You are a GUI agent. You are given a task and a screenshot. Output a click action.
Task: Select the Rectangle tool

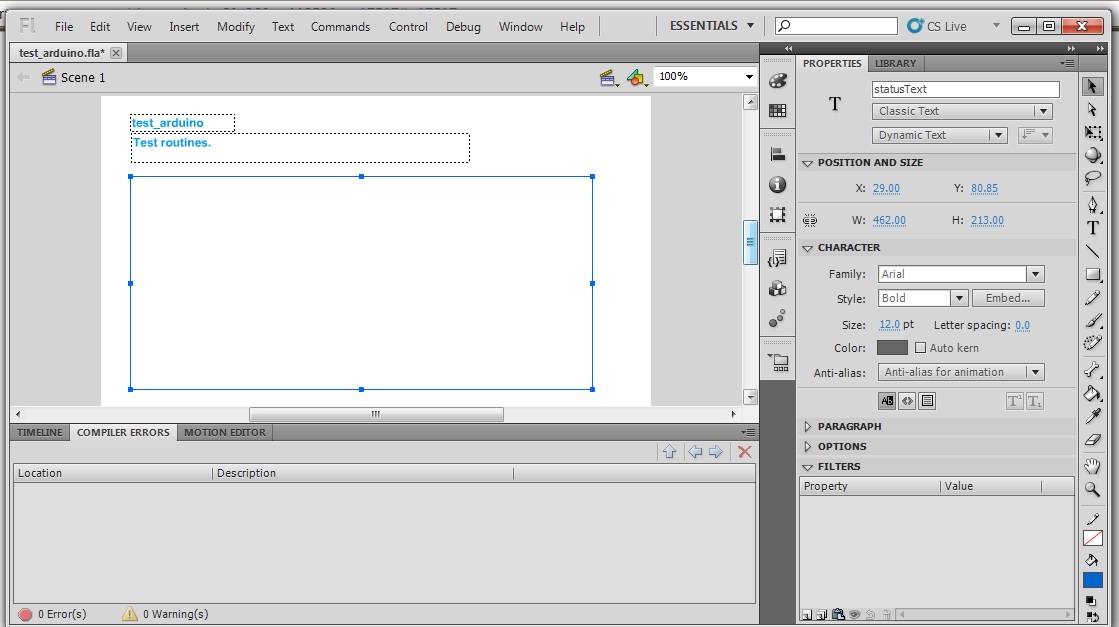(x=1092, y=275)
